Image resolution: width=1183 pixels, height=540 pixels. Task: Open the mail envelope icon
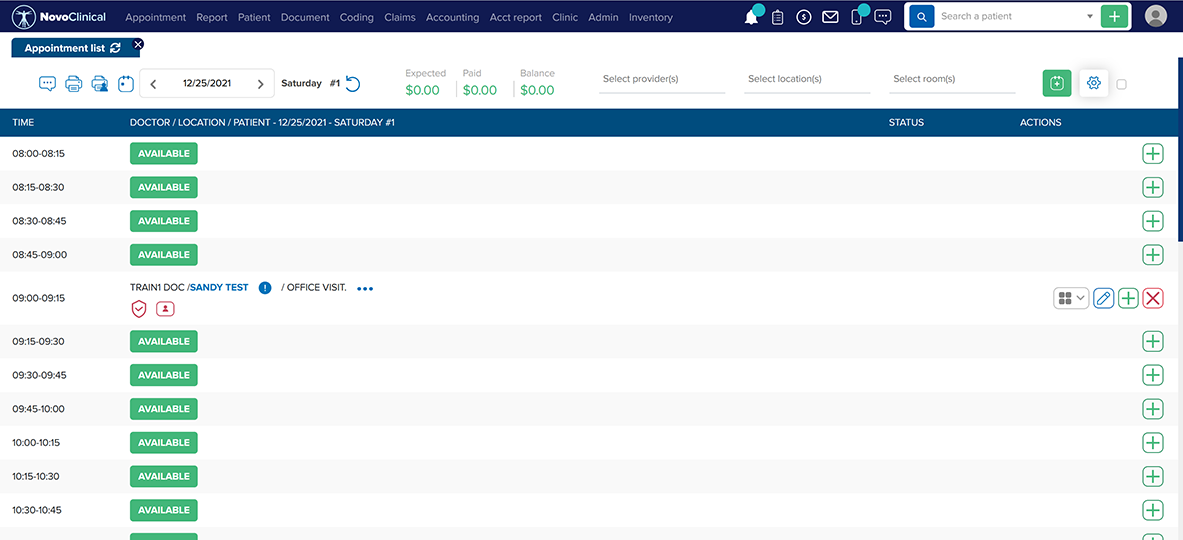tap(830, 17)
